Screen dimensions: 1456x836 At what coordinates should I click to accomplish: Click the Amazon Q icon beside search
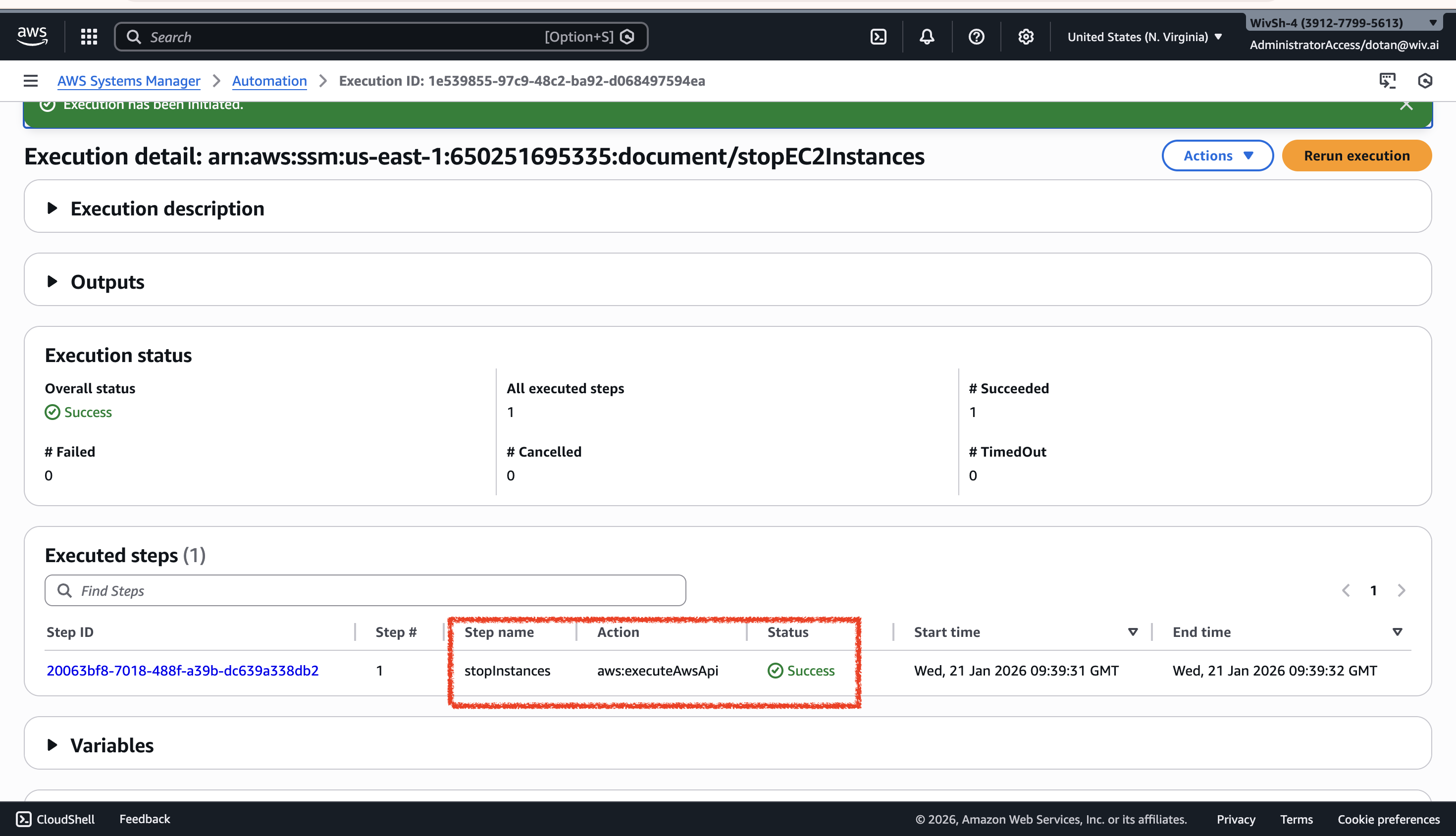coord(627,37)
